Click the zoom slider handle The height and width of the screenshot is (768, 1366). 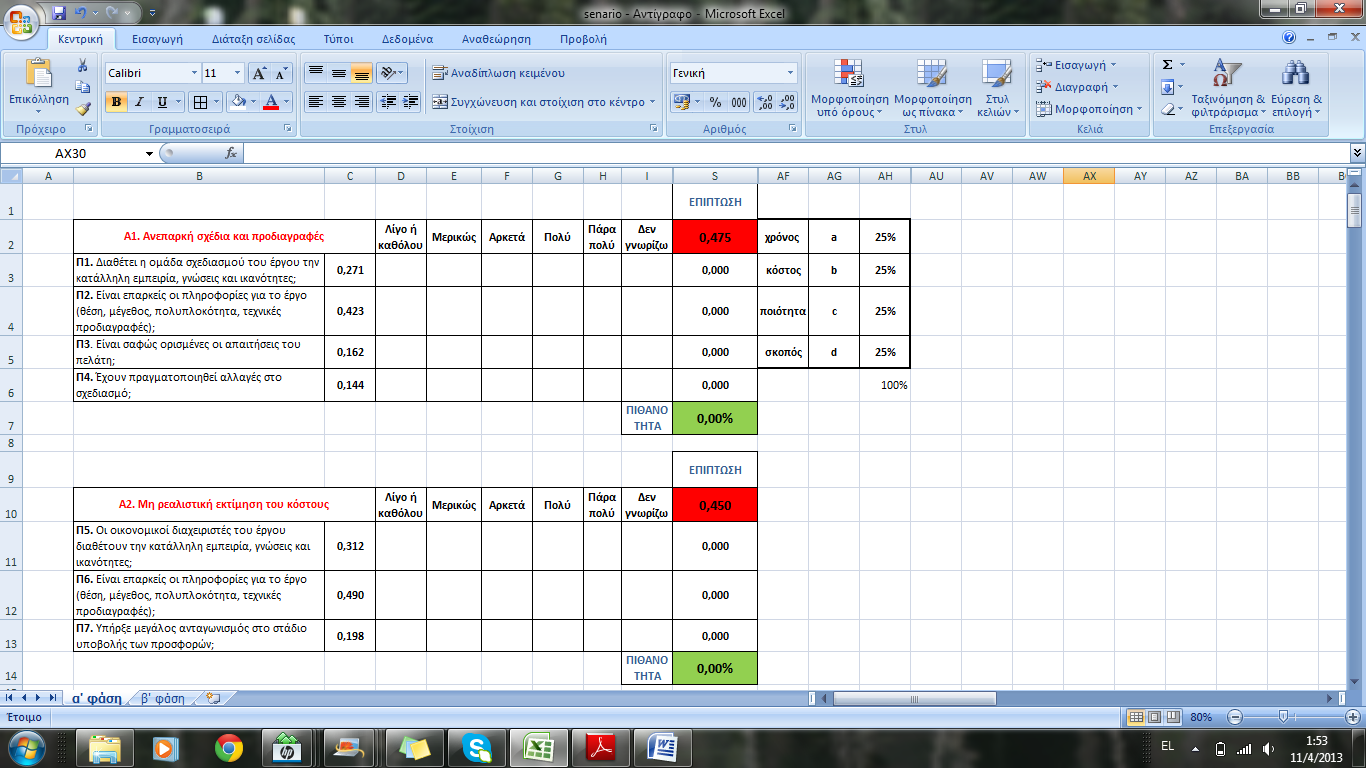click(x=1283, y=717)
